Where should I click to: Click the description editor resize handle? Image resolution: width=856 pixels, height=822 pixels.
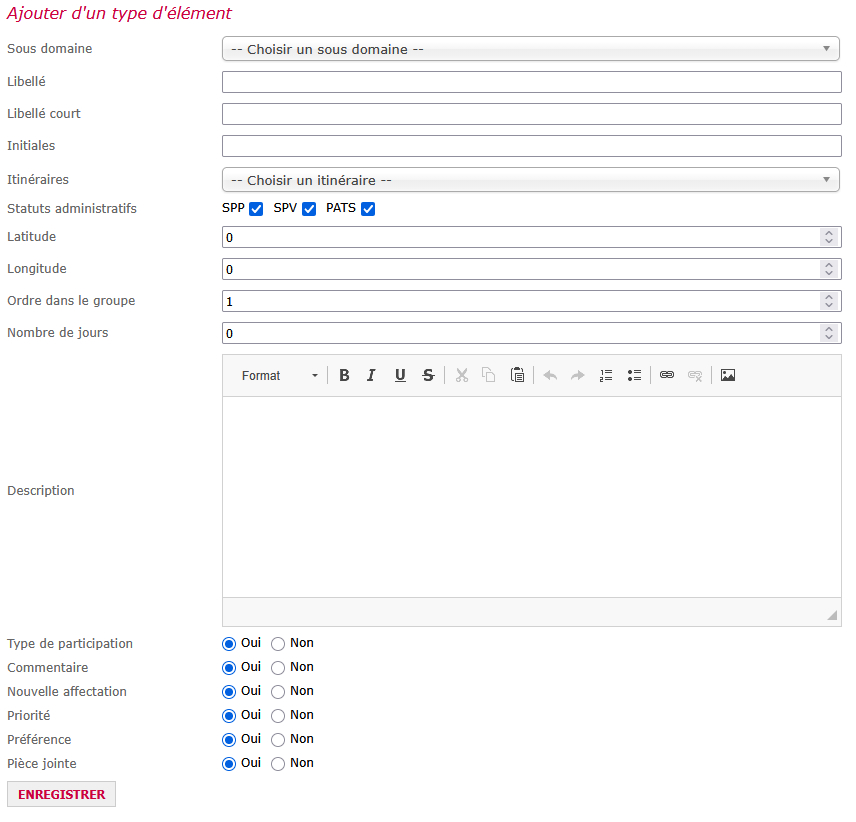pyautogui.click(x=832, y=616)
